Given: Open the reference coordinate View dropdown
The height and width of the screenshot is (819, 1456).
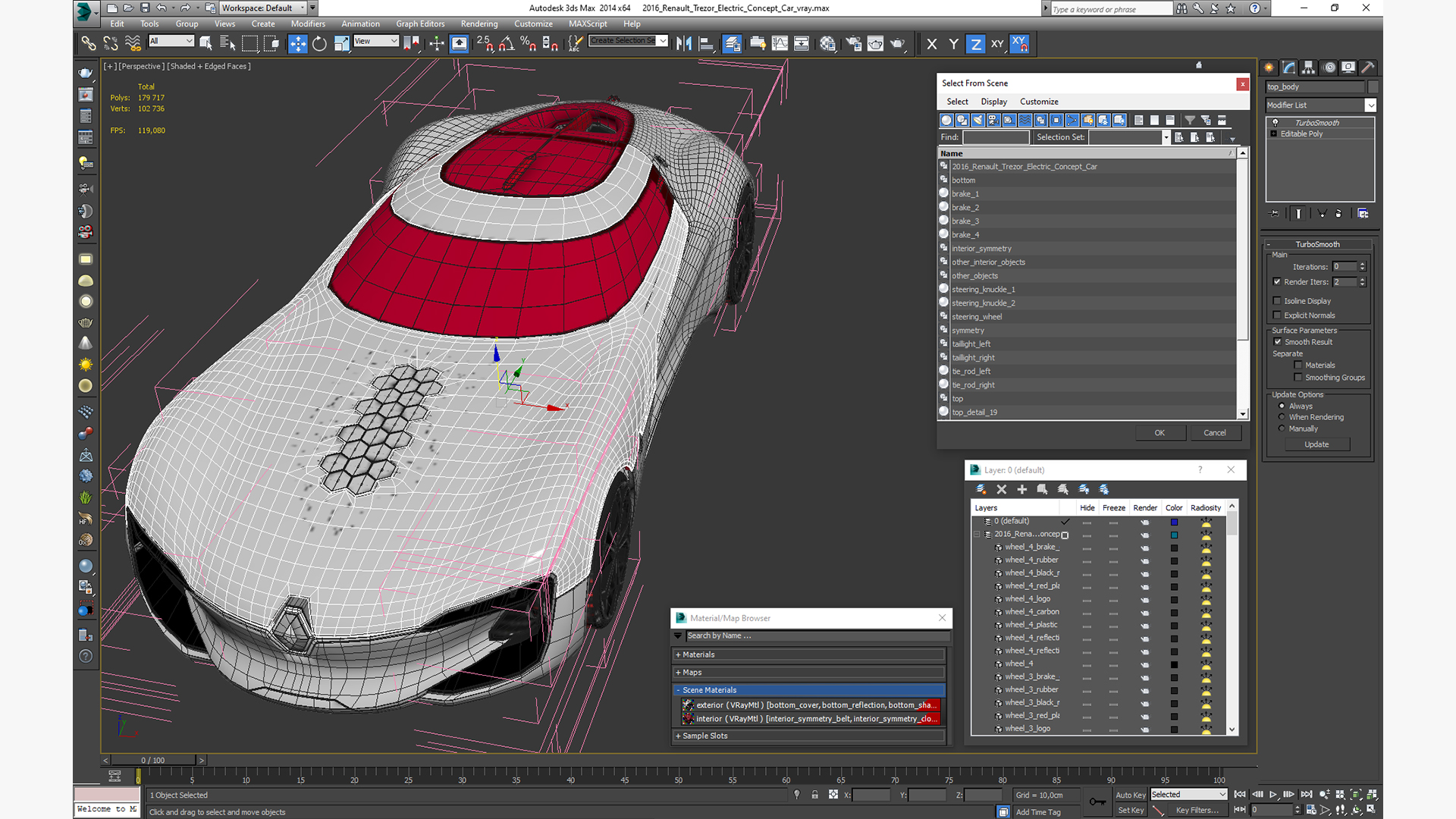Looking at the screenshot, I should [x=376, y=41].
